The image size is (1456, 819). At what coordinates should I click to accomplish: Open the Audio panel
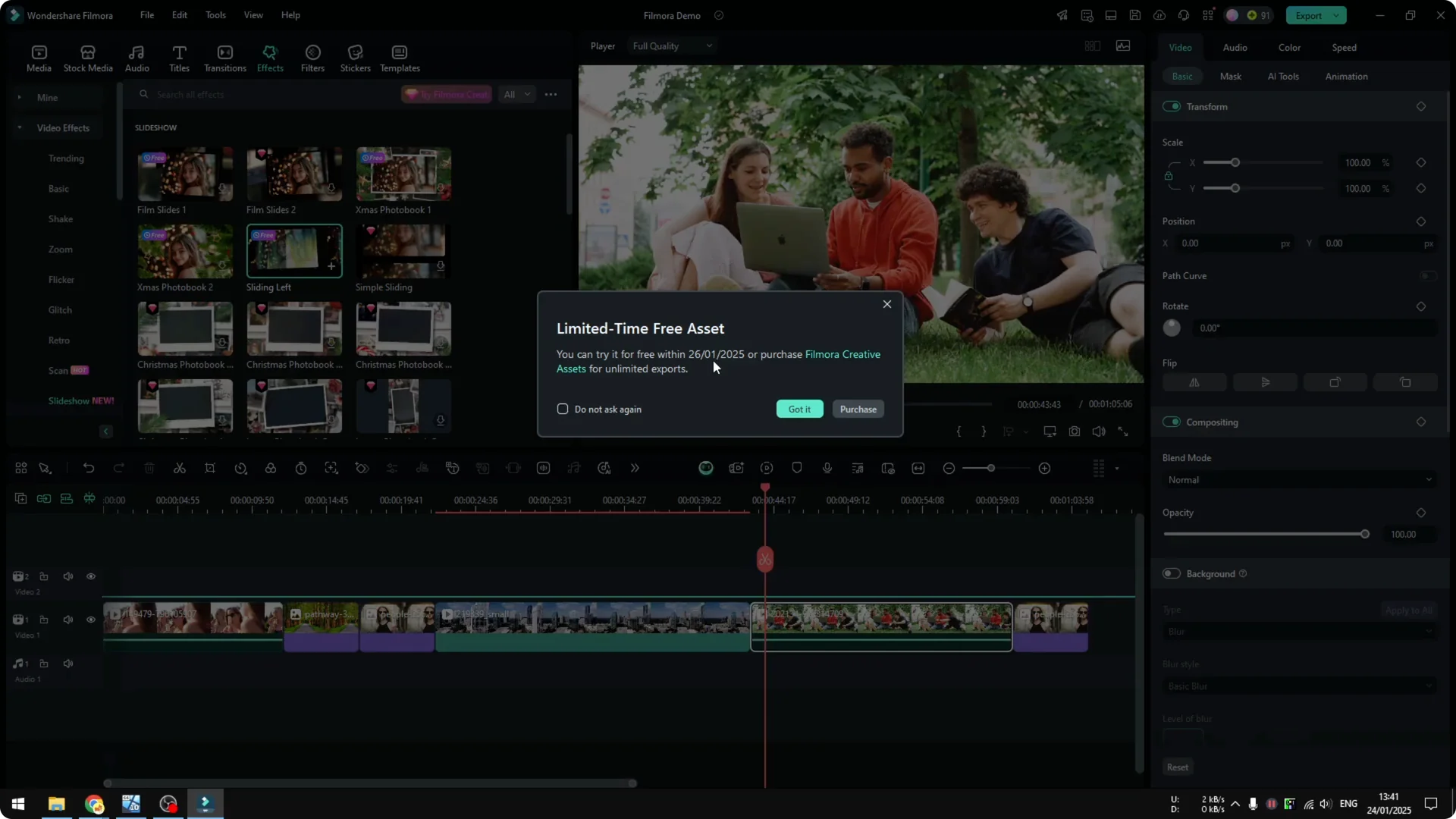point(136,58)
